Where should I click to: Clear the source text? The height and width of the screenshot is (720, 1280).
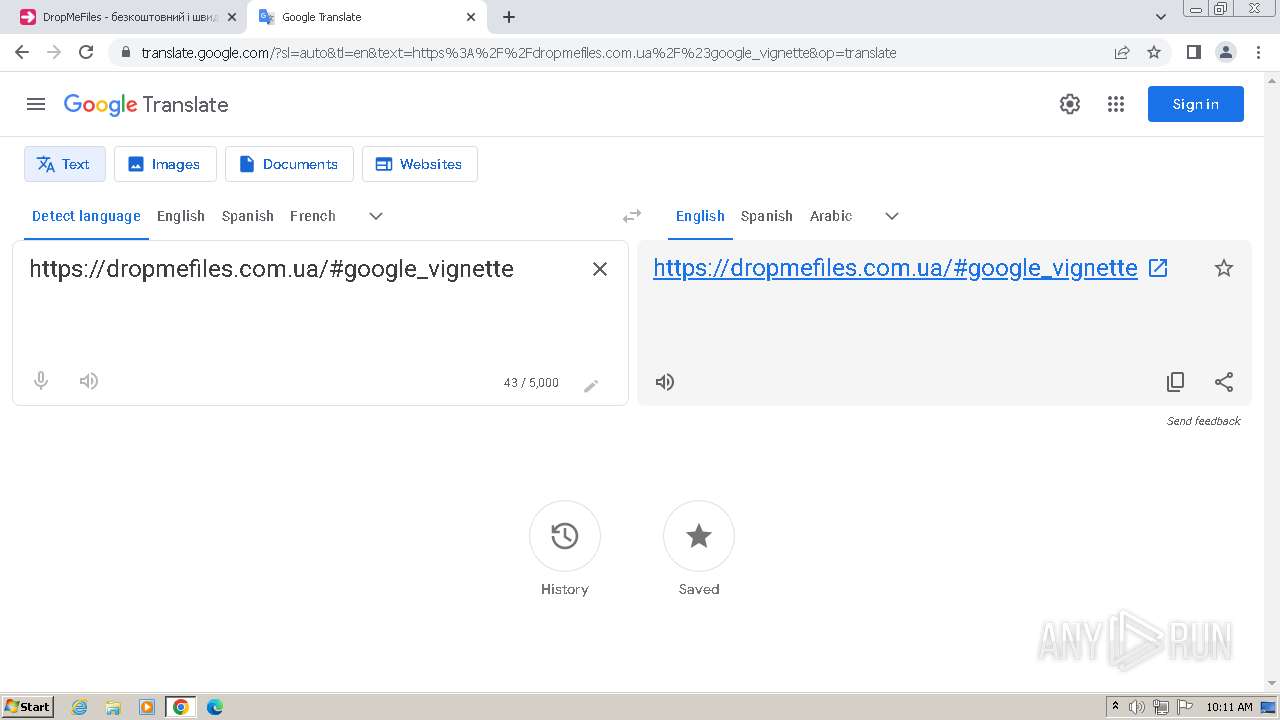pyautogui.click(x=600, y=269)
